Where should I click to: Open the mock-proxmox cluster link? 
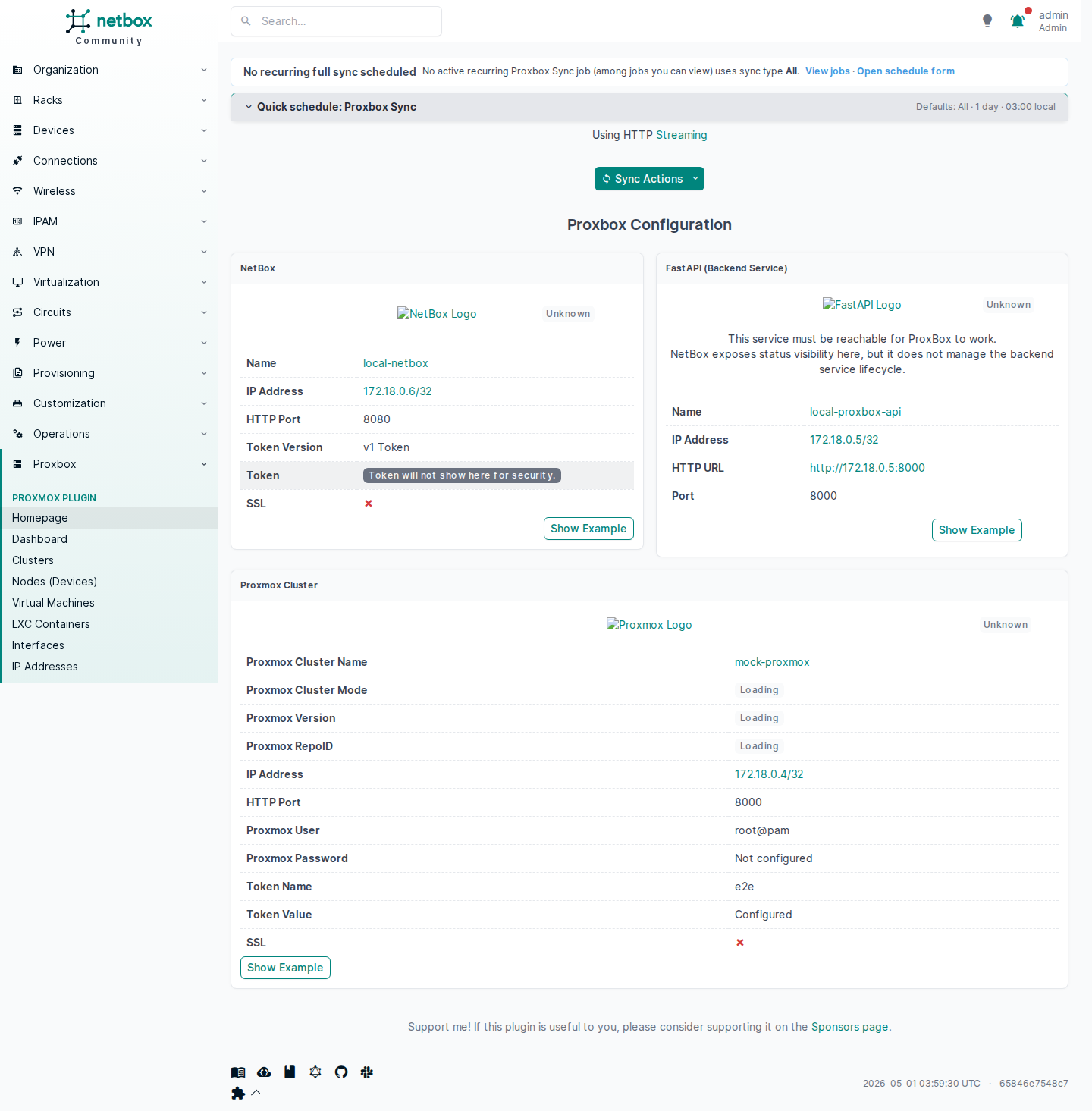772,662
